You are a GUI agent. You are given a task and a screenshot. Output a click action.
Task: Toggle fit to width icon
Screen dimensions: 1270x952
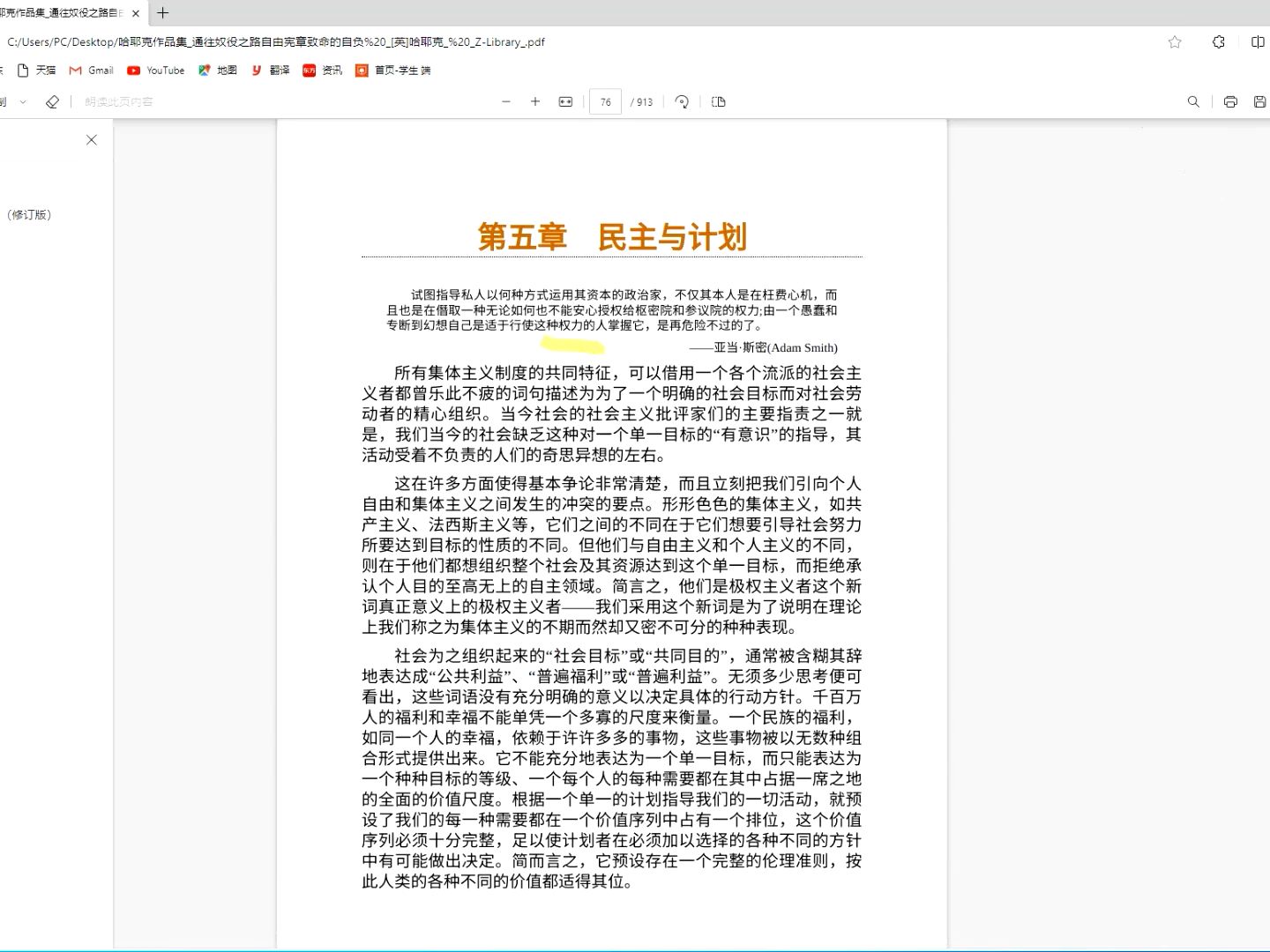point(565,102)
